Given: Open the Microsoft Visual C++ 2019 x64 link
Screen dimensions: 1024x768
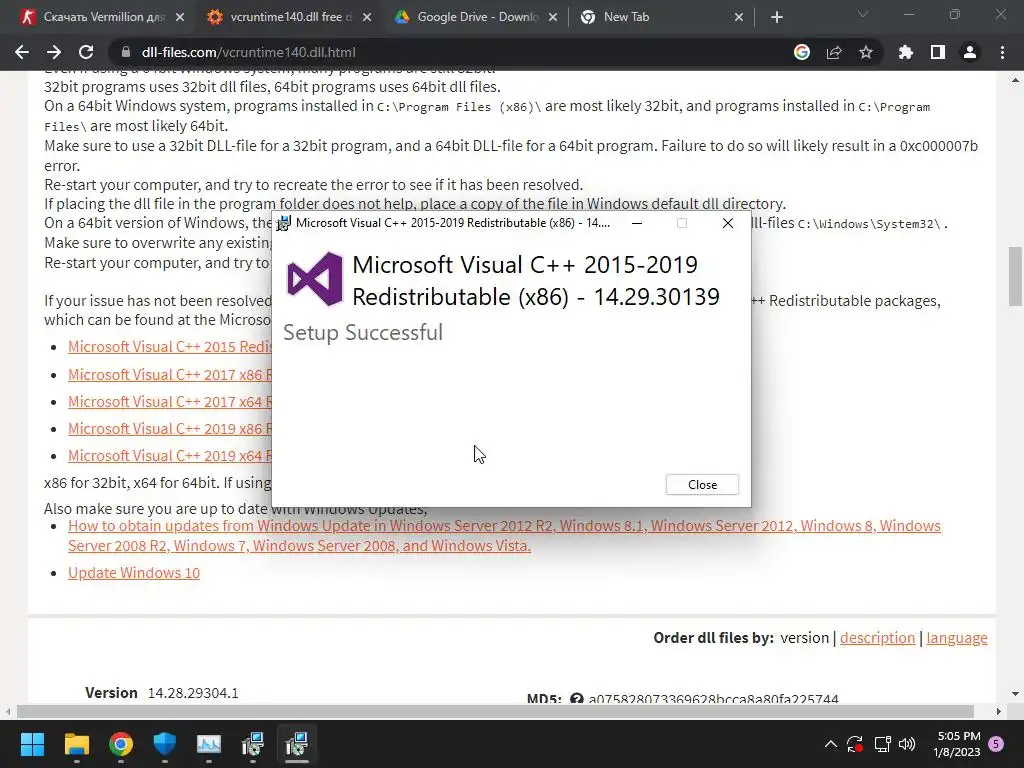Looking at the screenshot, I should click(170, 456).
